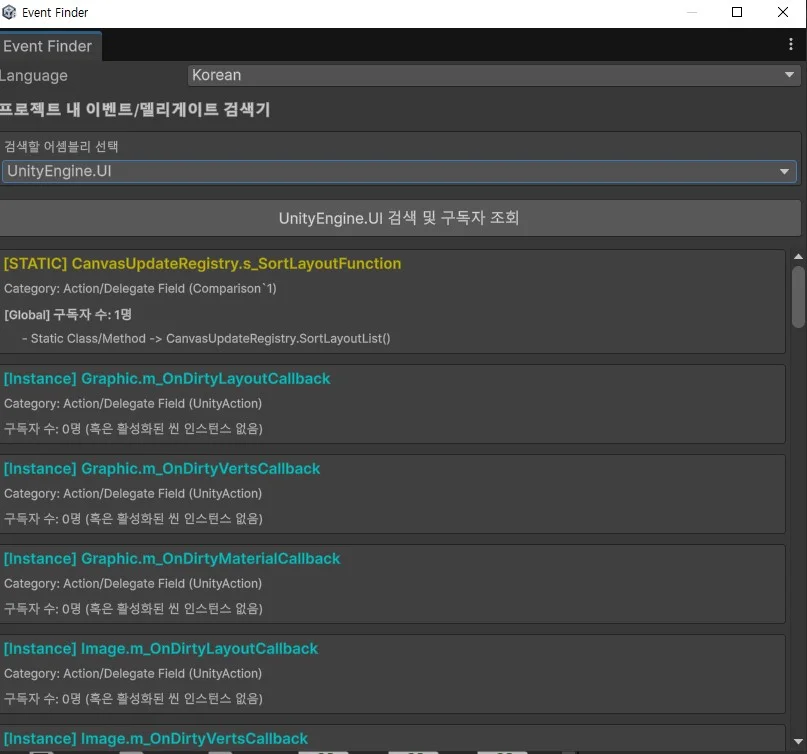Maximize the Event Finder window
Screen dimensions: 807x754
(736, 12)
